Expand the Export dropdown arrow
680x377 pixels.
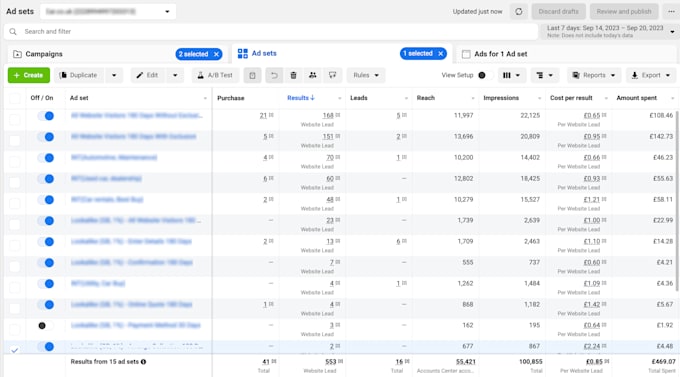pos(668,75)
